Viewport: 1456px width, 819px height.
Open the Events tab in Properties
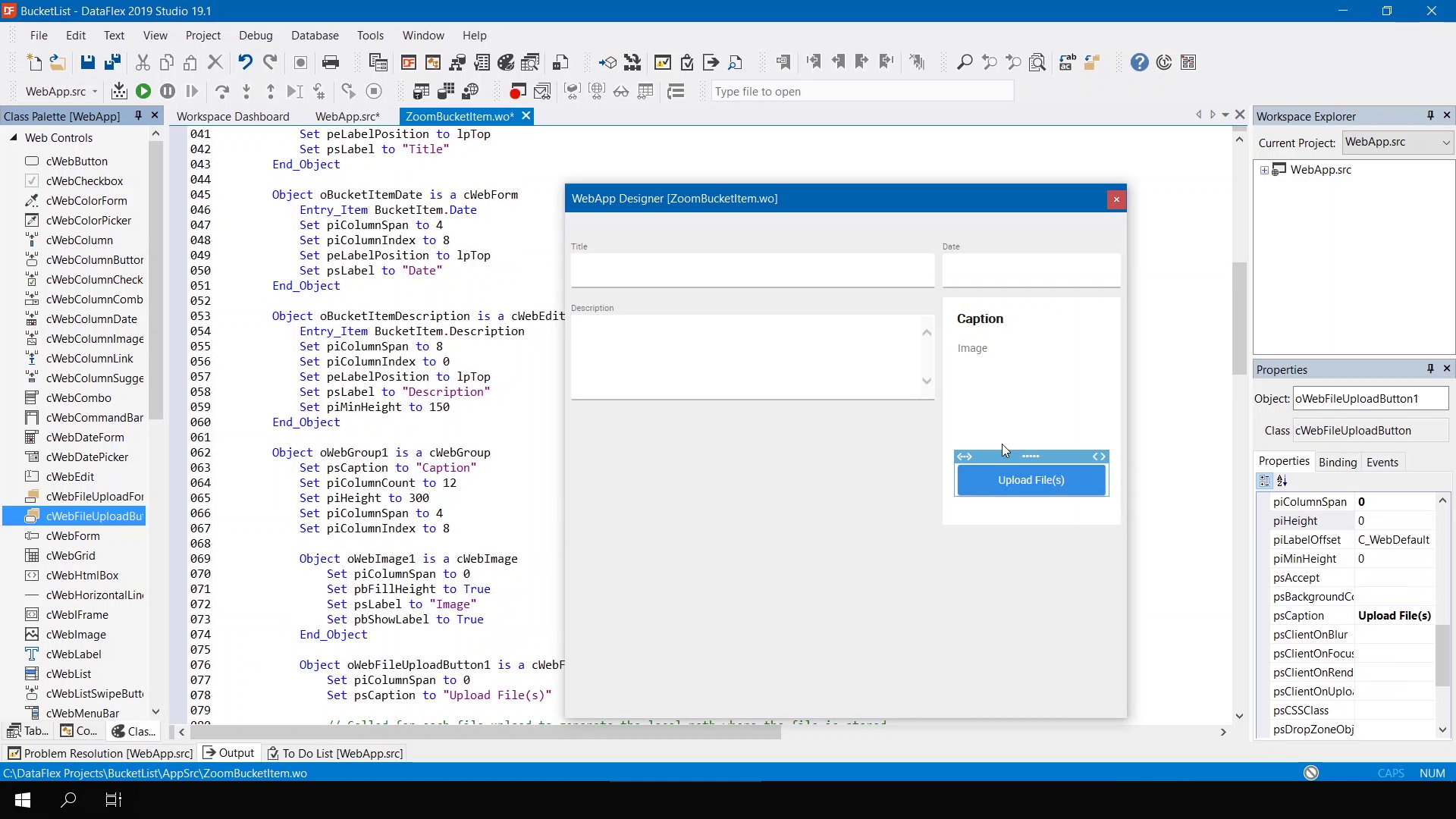coord(1382,462)
